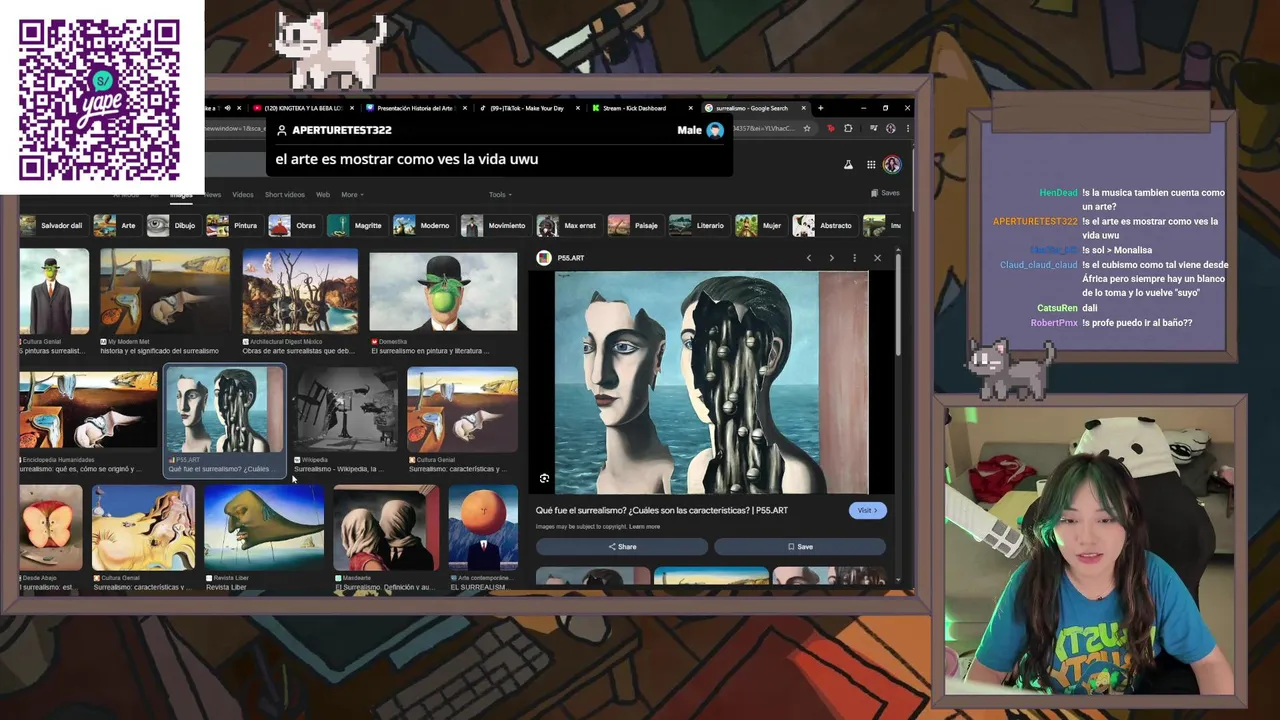Search image with Google Lens icon

pos(544,479)
